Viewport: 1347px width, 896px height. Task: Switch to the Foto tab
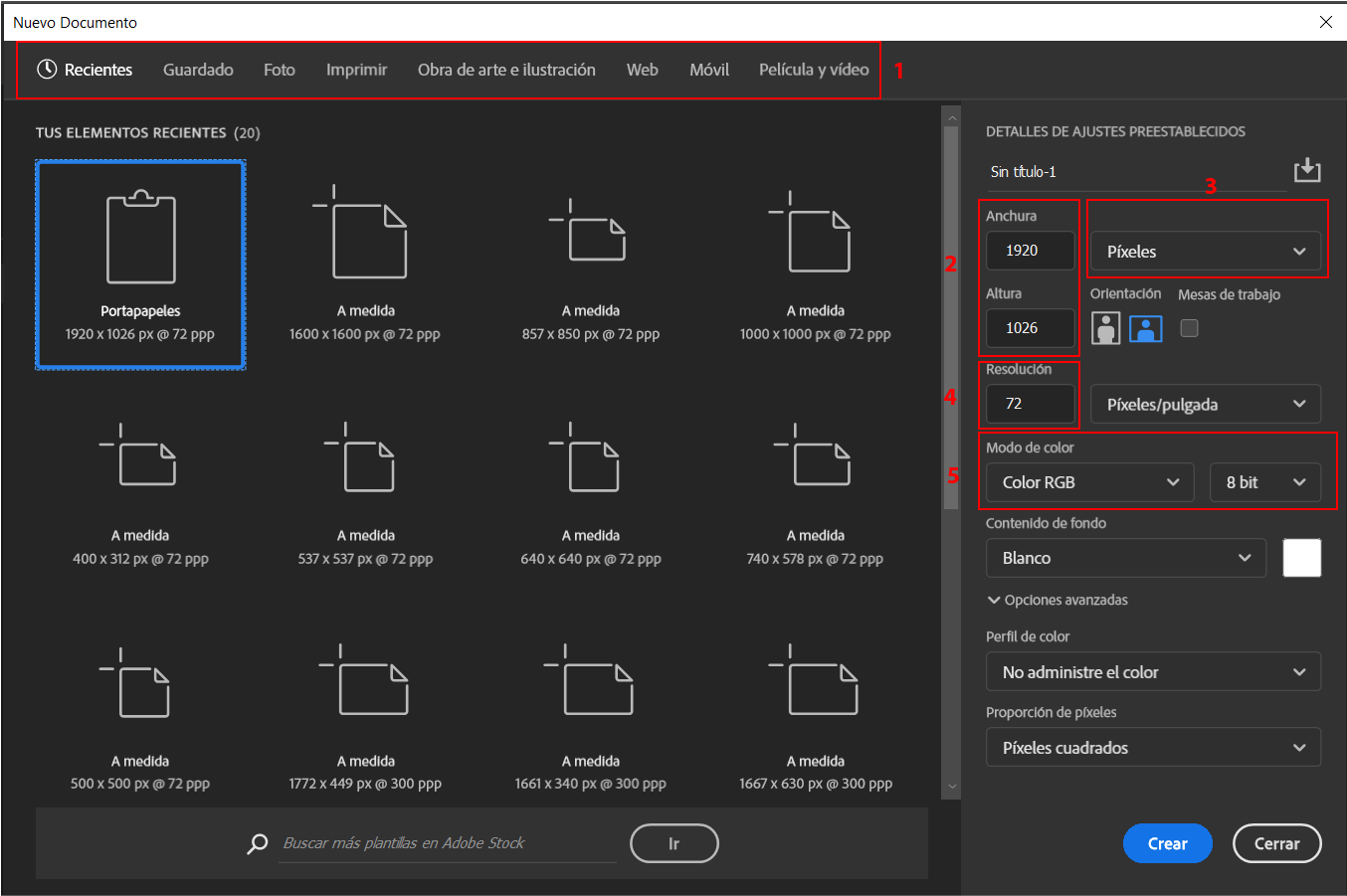click(x=280, y=70)
